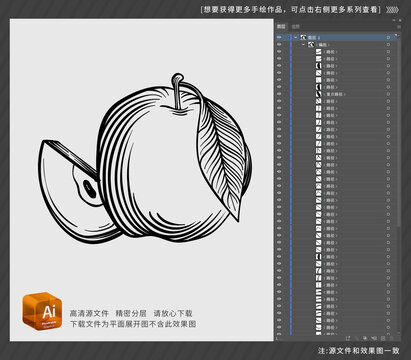
Task: Switch to the tab beside 图层
Action: (295, 26)
